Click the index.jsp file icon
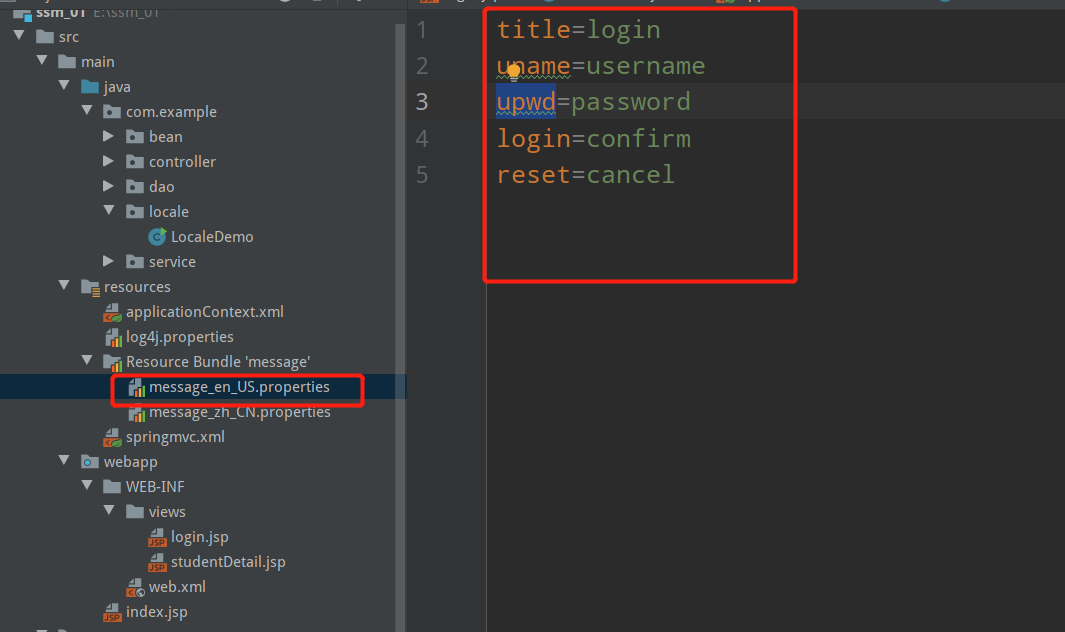Viewport: 1065px width, 632px height. tap(112, 612)
